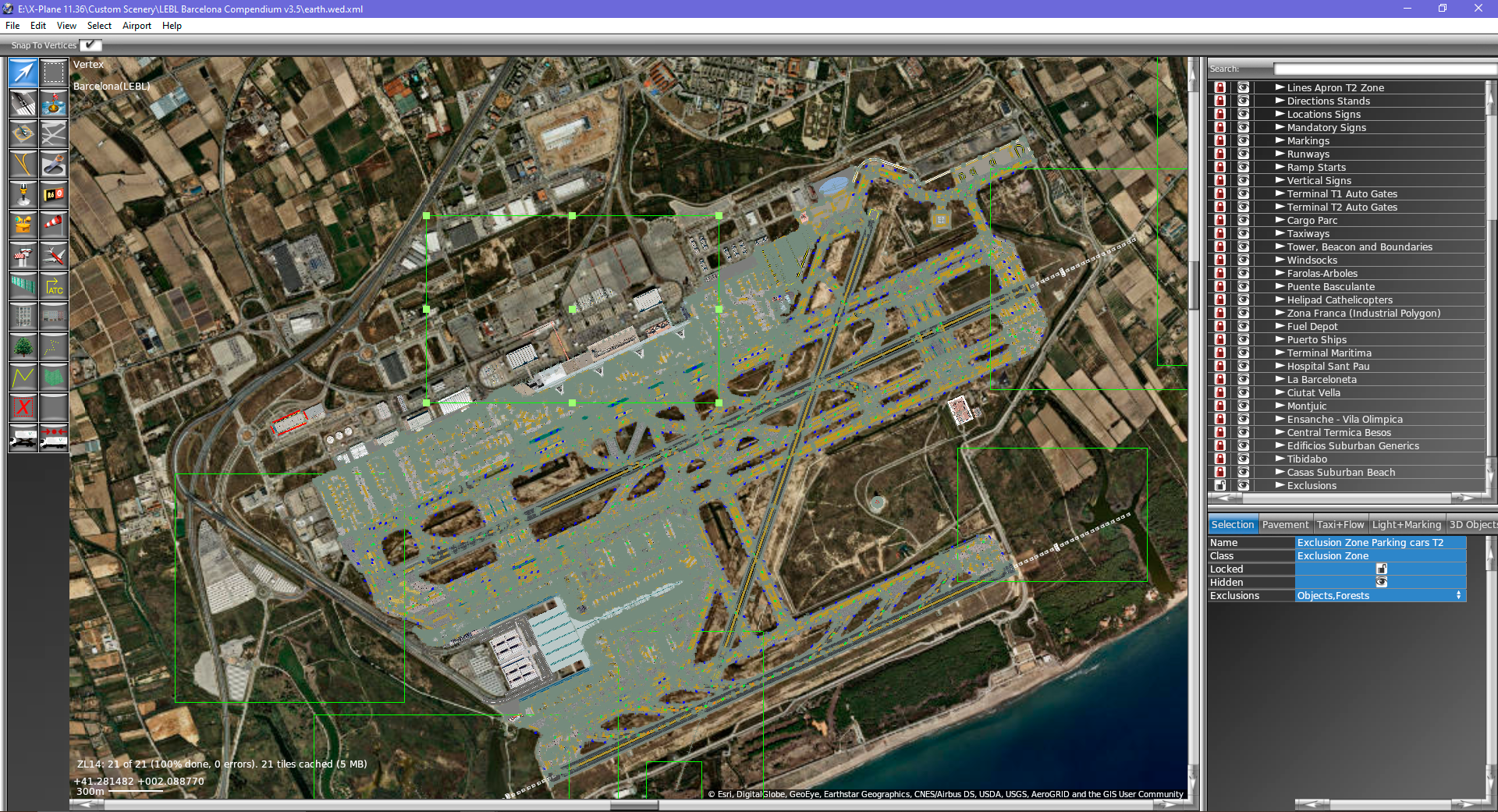Choose the Sealane buoy tool
This screenshot has height=812, width=1498.
coord(54,104)
